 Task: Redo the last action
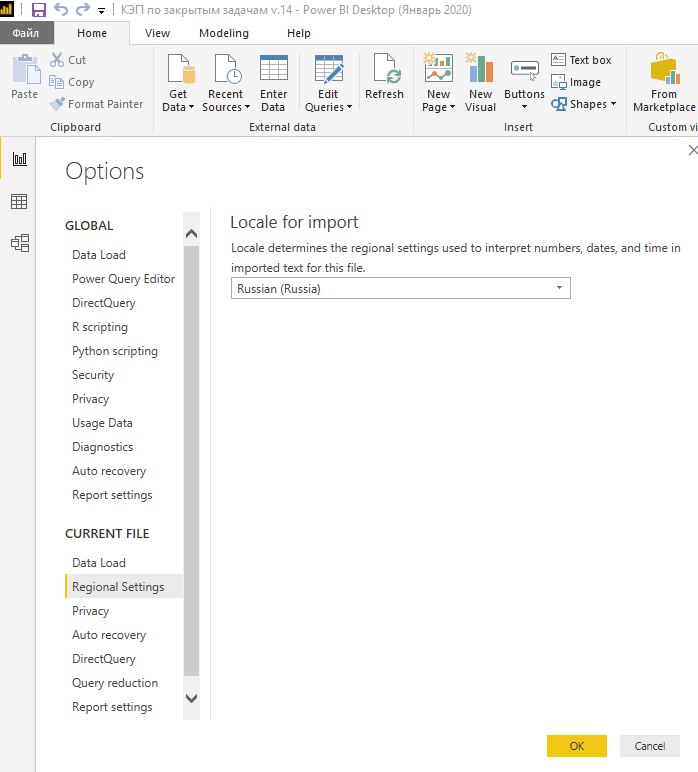pyautogui.click(x=83, y=9)
